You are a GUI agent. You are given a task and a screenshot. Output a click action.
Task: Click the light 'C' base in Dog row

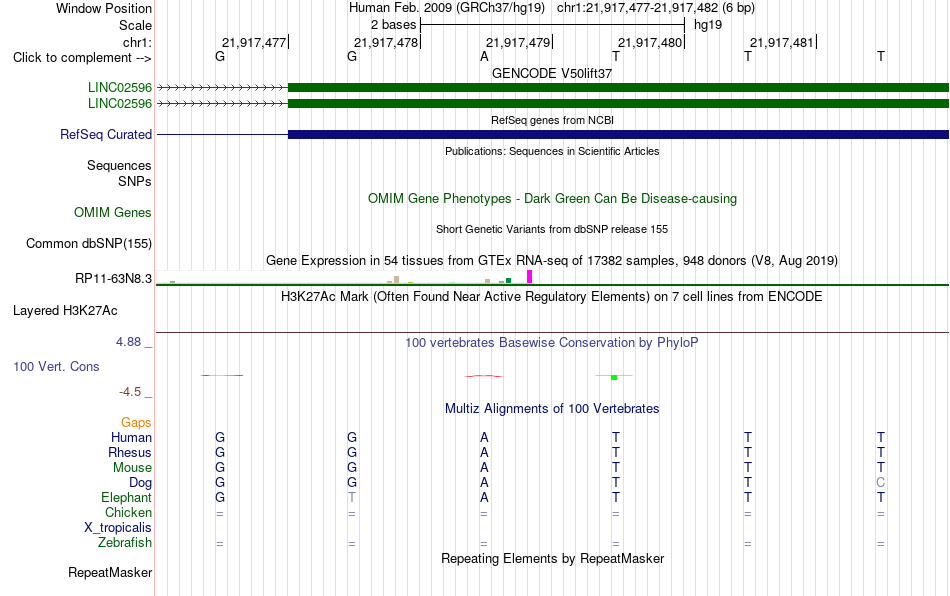(x=880, y=483)
